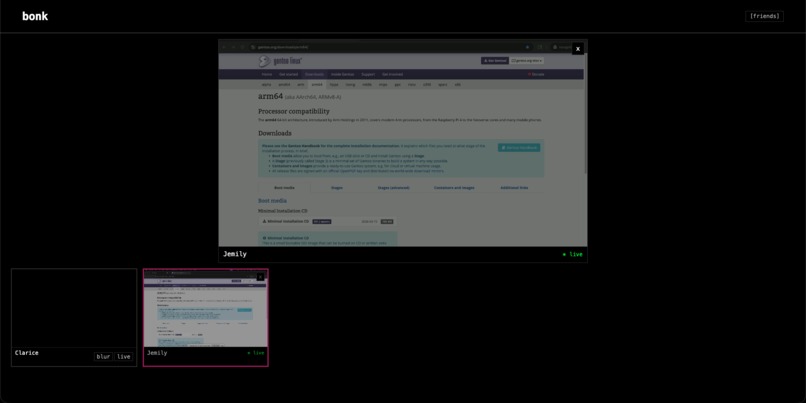Click the green live status of enlarged stream

coord(572,254)
